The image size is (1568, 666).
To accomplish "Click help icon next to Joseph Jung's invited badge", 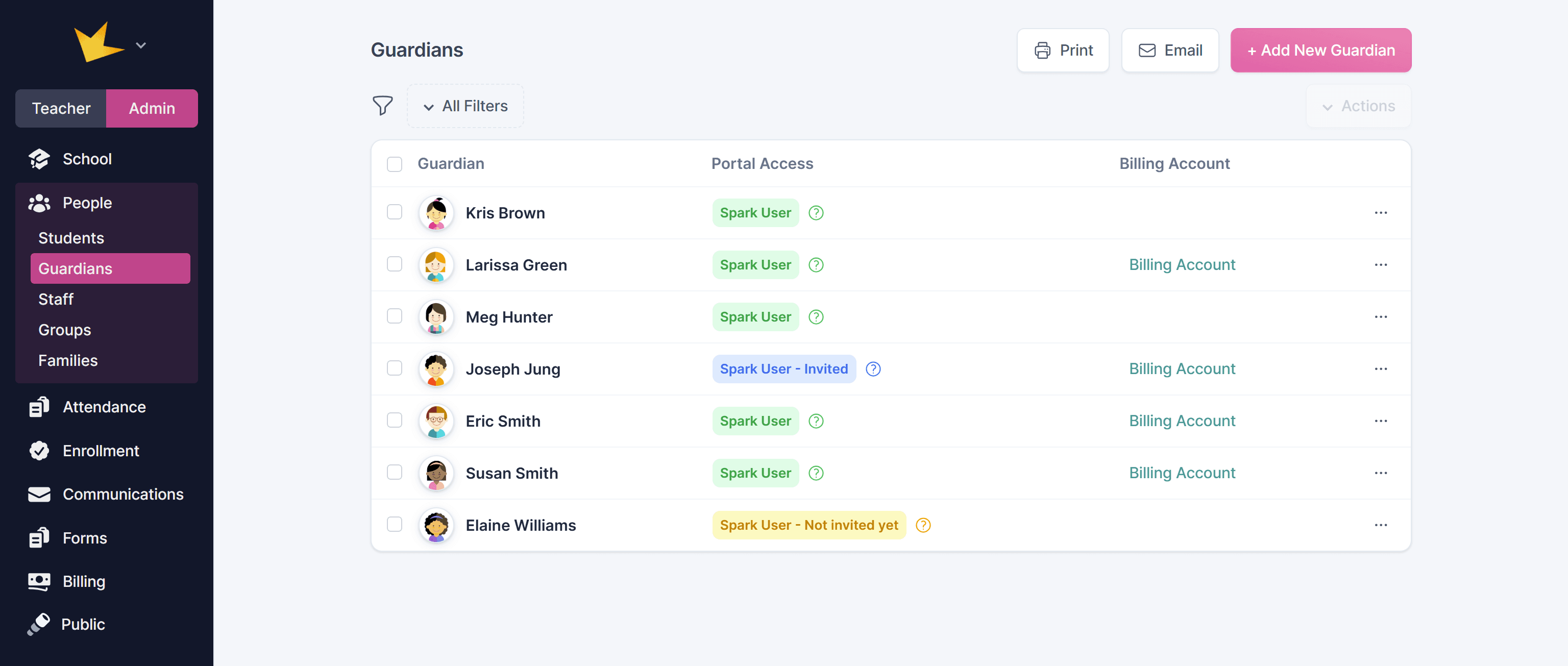I will (873, 369).
